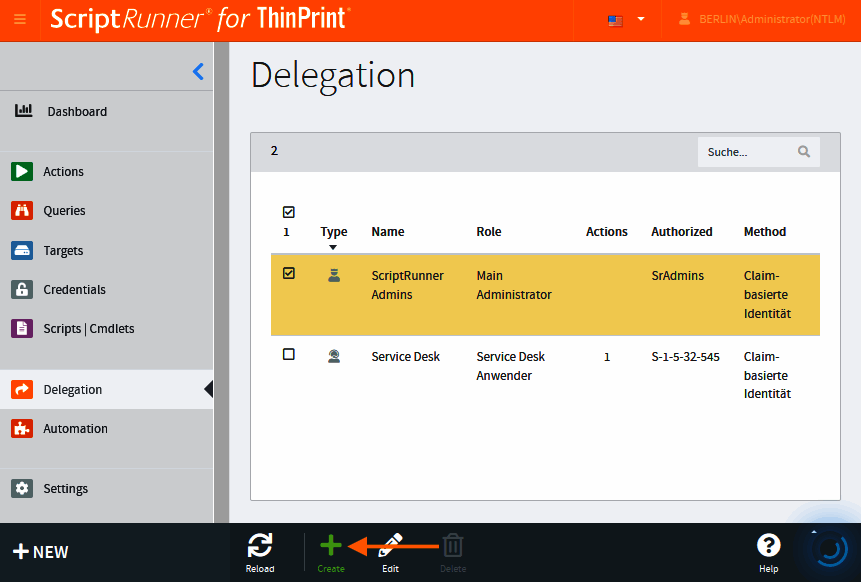The height and width of the screenshot is (582, 861).
Task: Click the Service Desk type icon
Action: 334,356
